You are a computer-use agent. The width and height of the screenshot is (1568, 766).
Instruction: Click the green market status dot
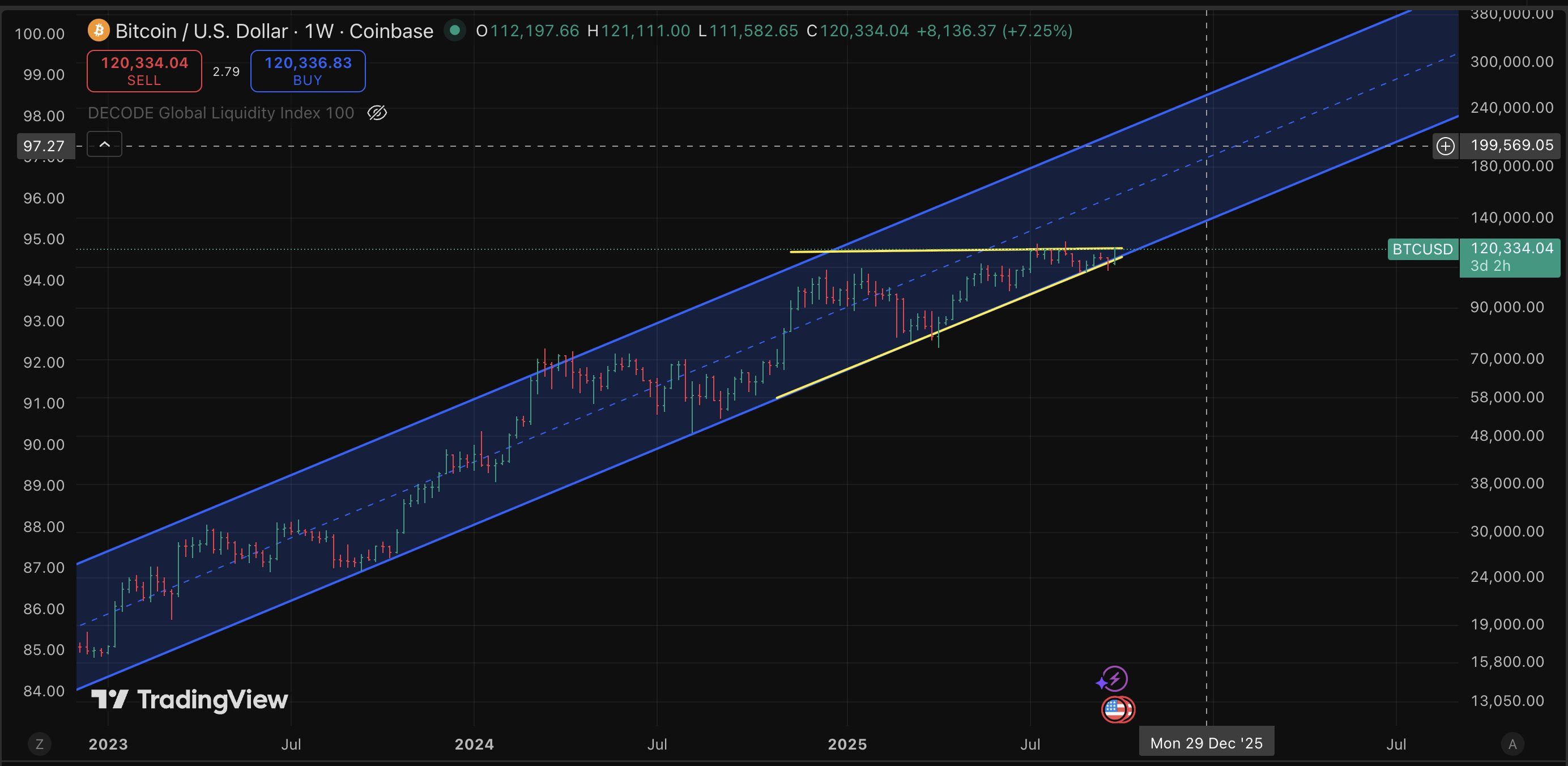click(x=455, y=30)
